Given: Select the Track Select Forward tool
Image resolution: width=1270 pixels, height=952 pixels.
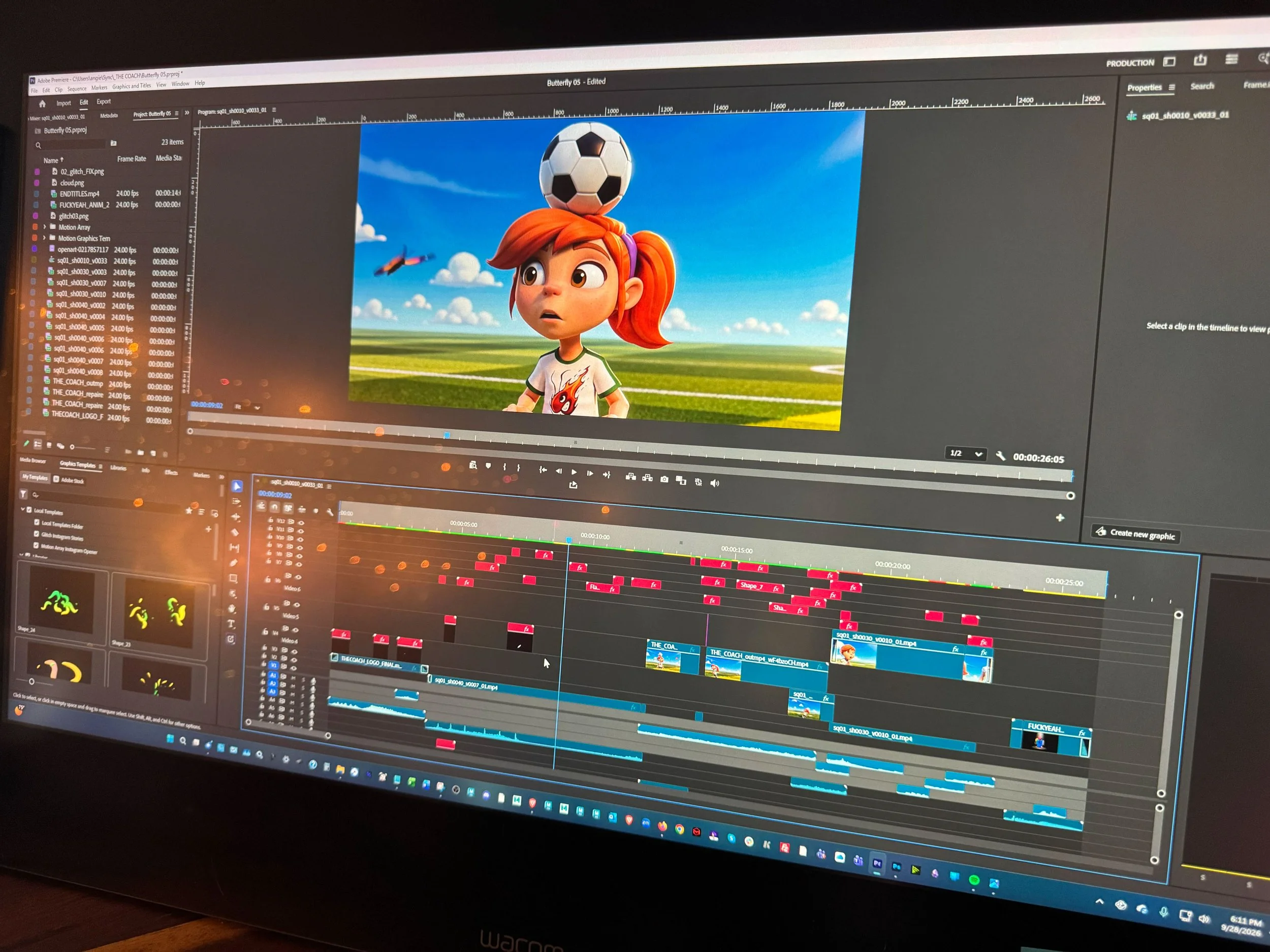Looking at the screenshot, I should point(236,502).
